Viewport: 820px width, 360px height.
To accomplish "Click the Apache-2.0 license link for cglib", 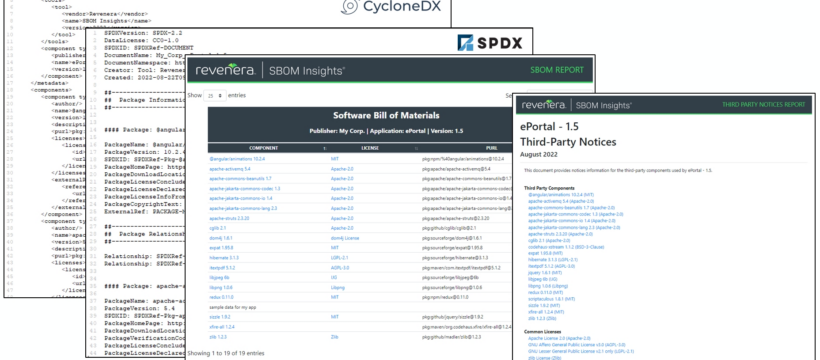I will click(x=342, y=228).
